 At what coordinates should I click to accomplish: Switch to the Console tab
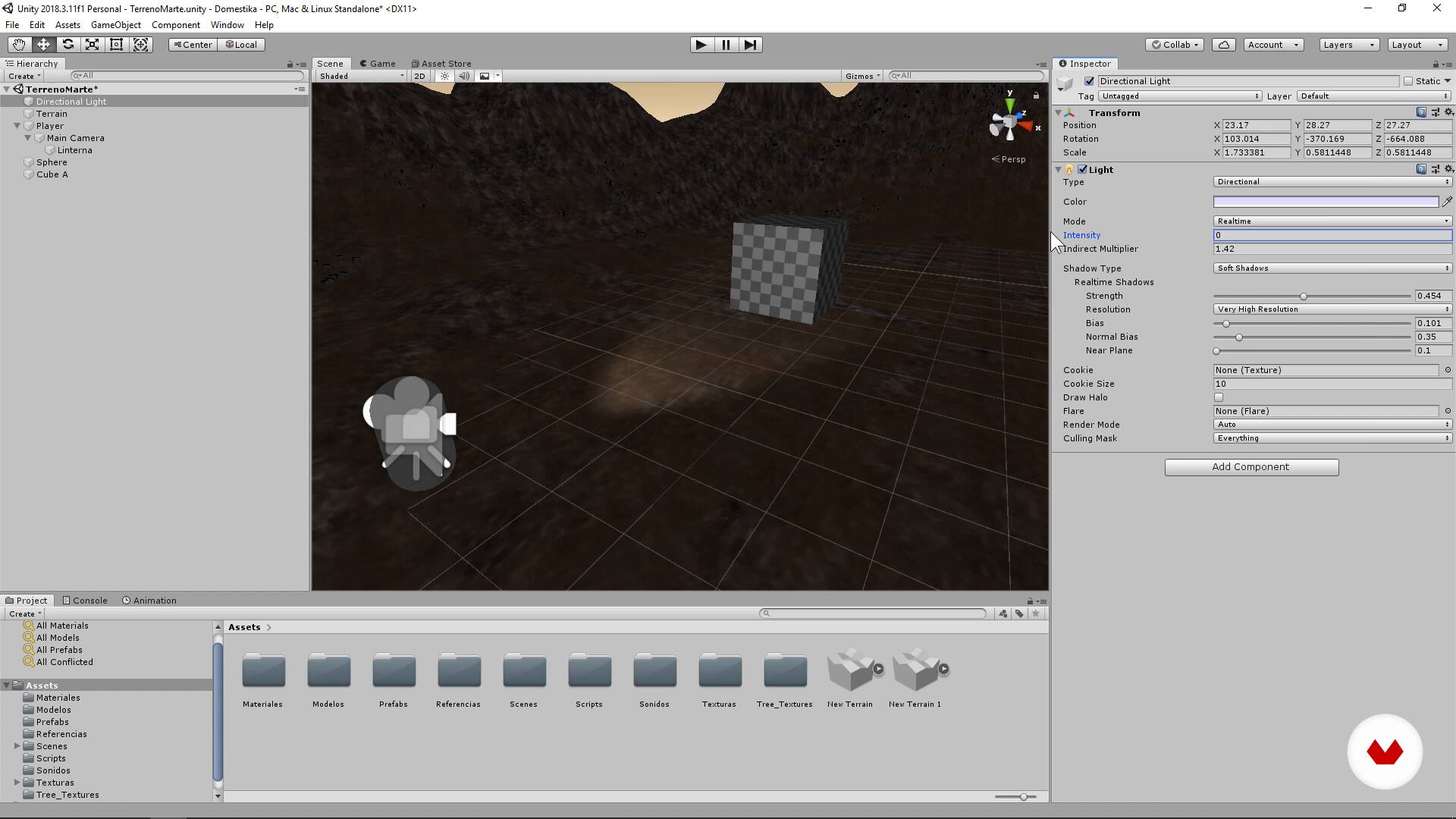85,601
